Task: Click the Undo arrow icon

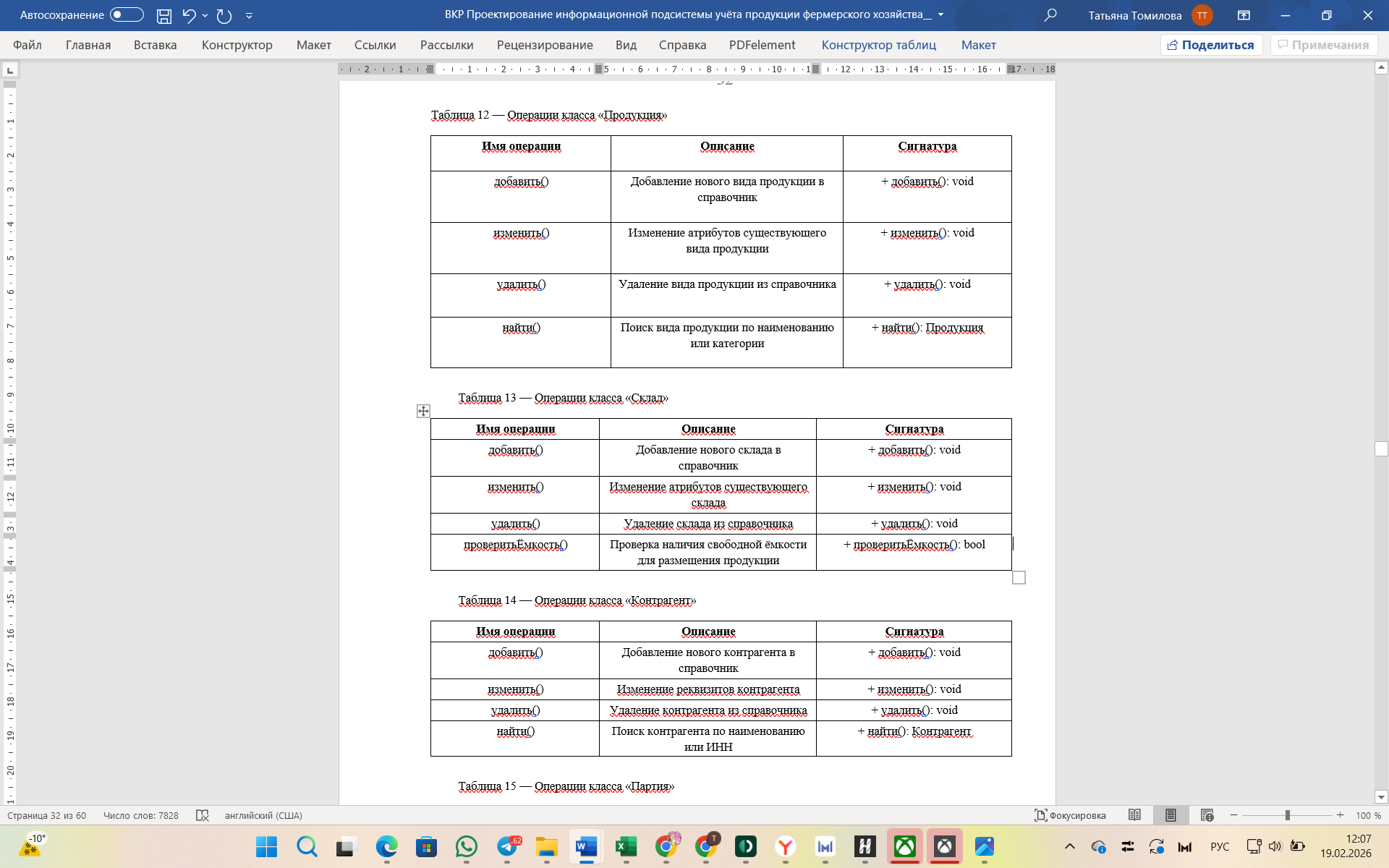Action: point(189,15)
